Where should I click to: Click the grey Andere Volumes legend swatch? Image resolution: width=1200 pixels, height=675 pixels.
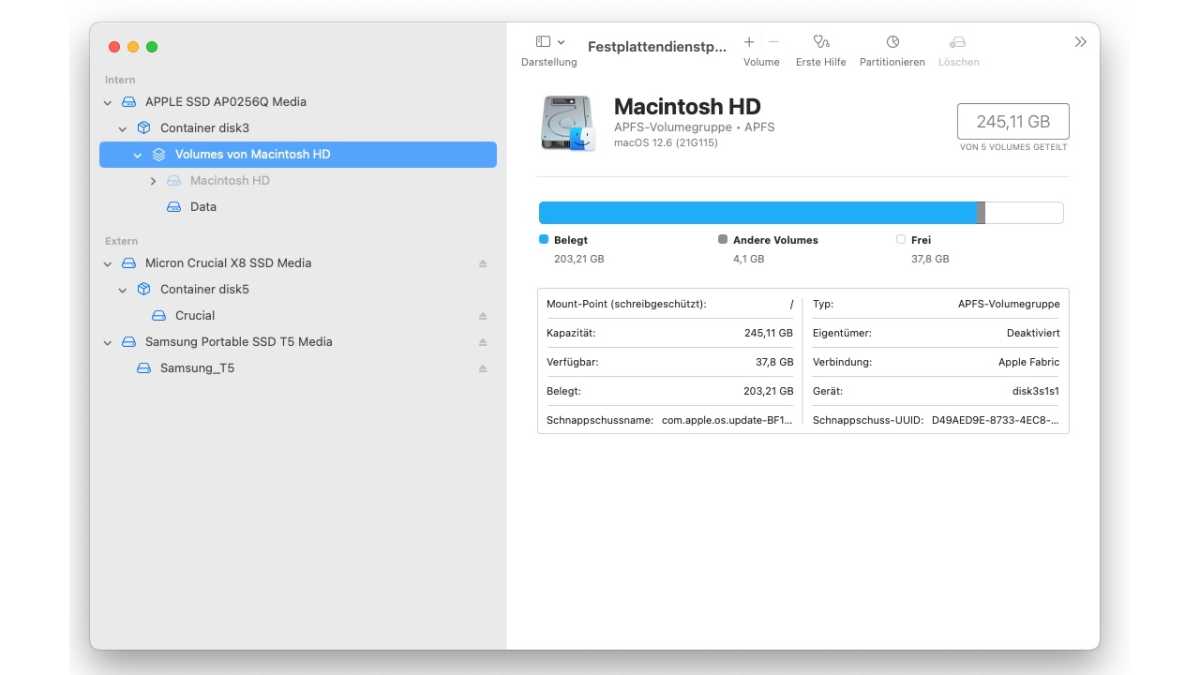[x=723, y=240]
